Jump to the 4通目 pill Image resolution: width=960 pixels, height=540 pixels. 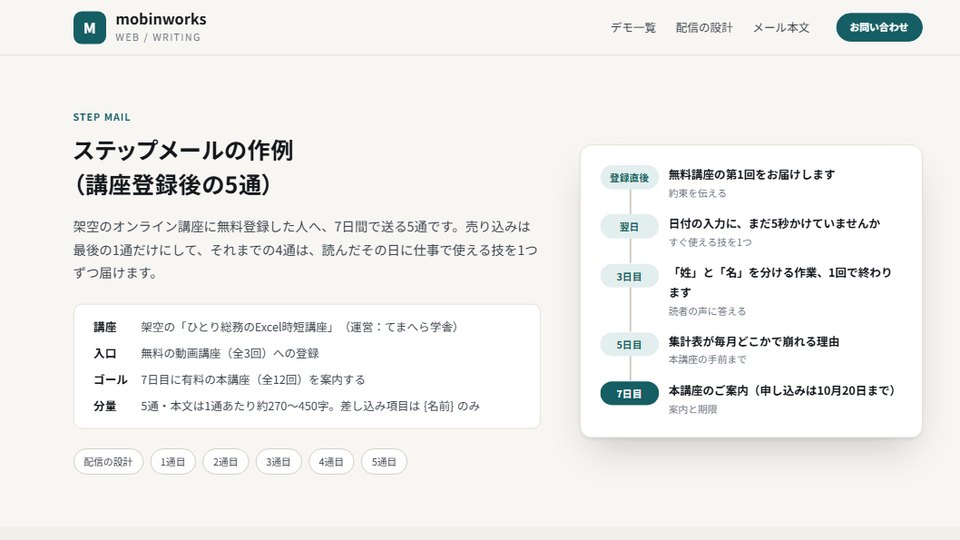tap(331, 462)
